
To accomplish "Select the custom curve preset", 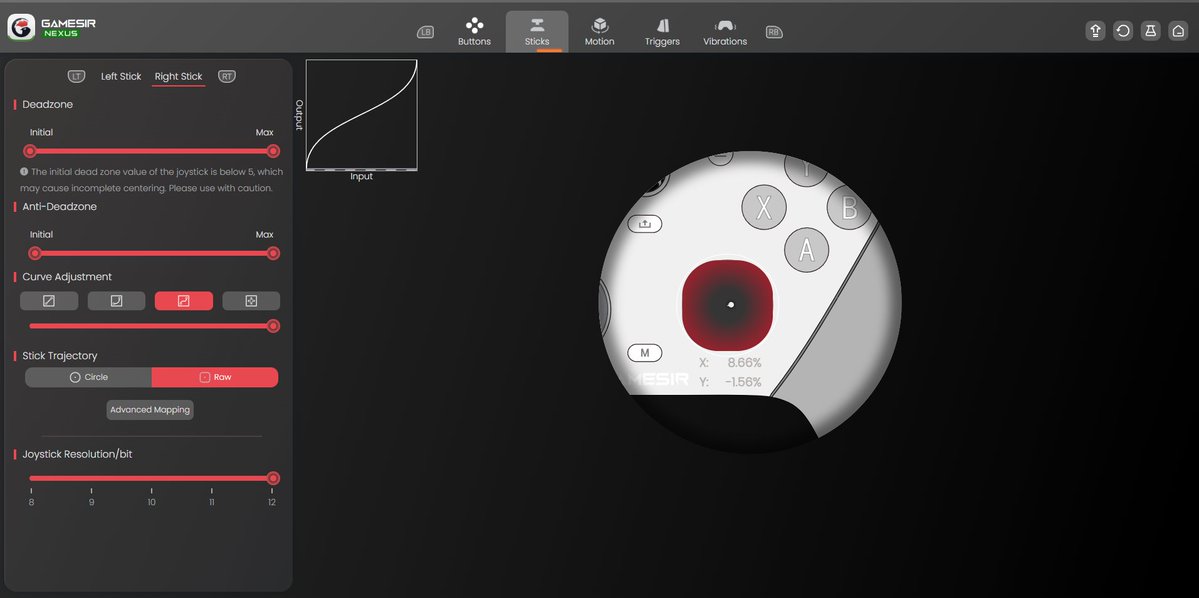I will coord(251,301).
